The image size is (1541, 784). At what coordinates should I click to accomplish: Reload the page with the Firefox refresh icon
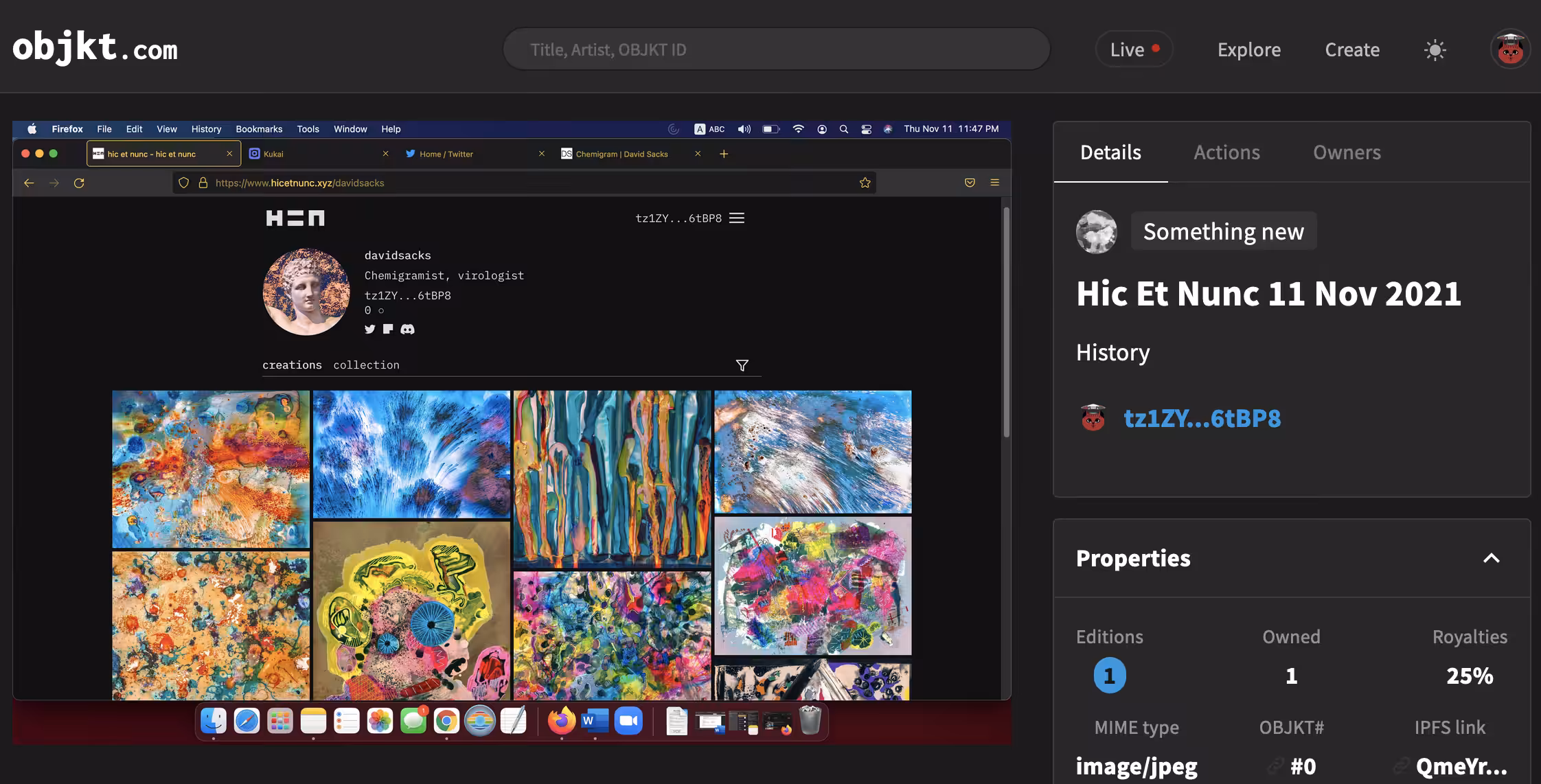tap(79, 183)
